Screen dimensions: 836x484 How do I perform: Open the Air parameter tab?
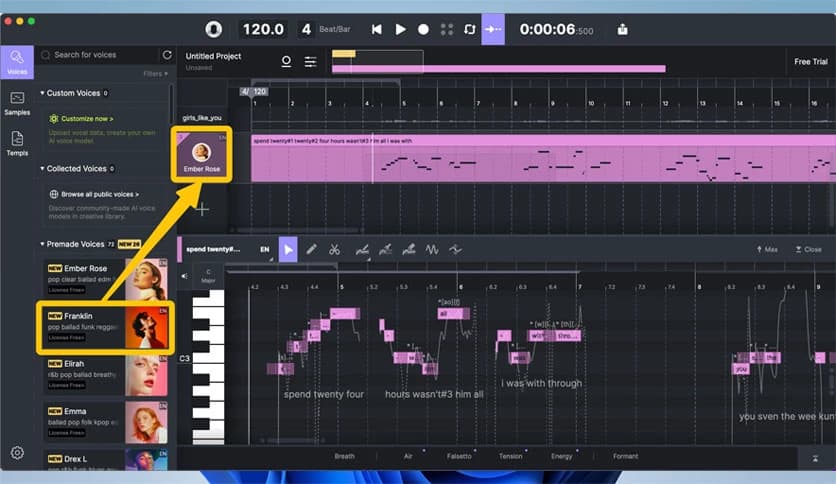(x=408, y=456)
